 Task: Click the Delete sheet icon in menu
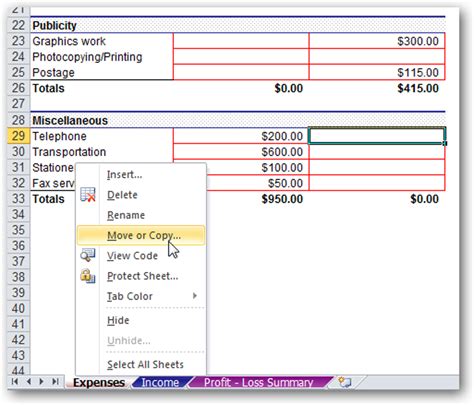click(x=88, y=195)
